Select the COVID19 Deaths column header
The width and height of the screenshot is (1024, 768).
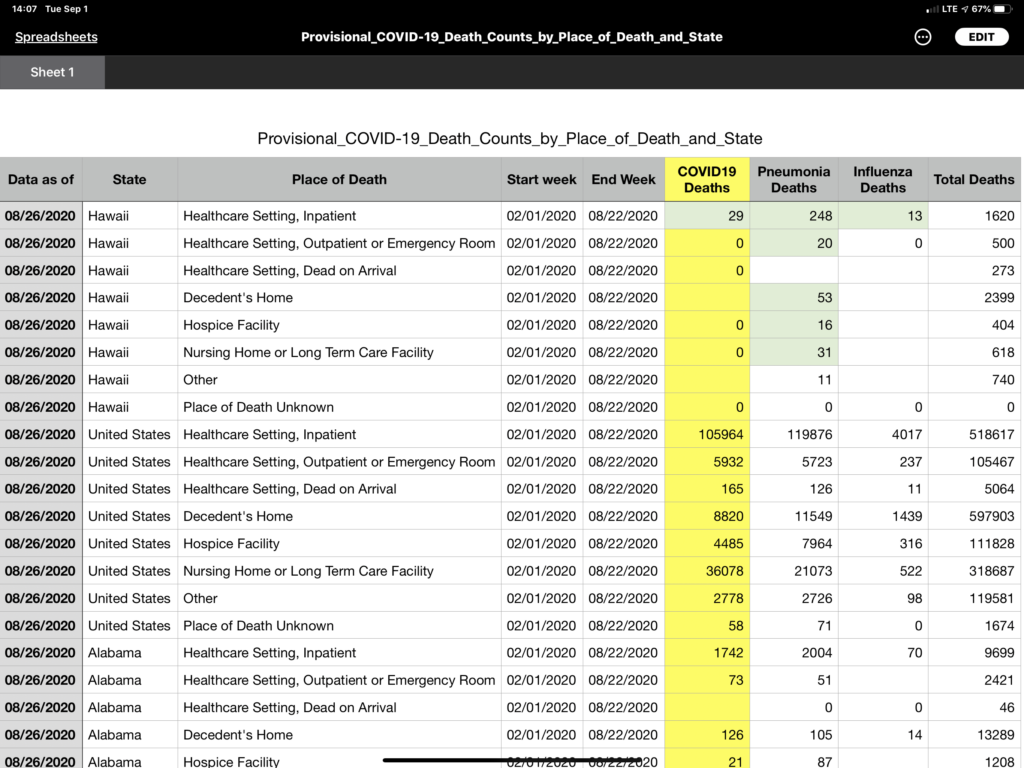707,180
